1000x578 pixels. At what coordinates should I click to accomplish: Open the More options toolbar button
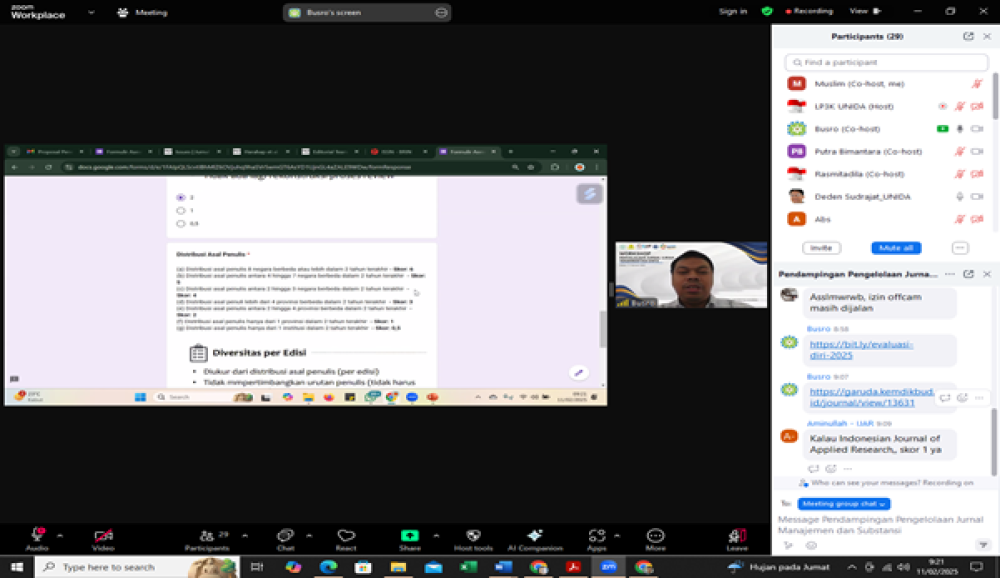[656, 539]
